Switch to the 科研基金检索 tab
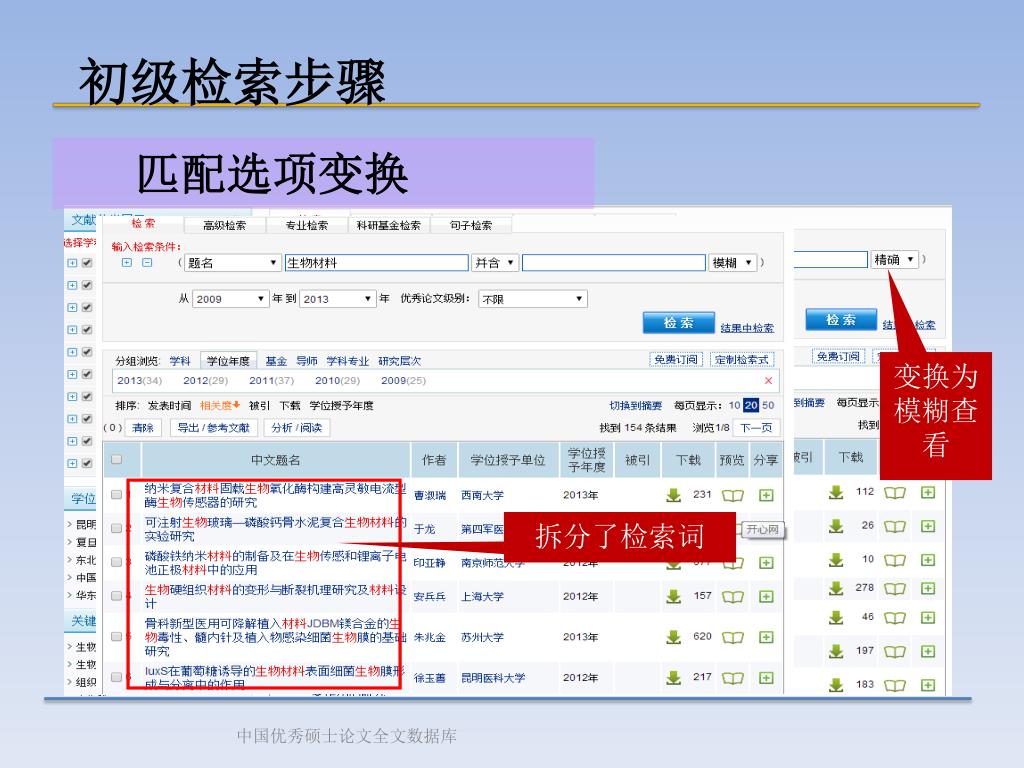The image size is (1024, 768). point(389,225)
